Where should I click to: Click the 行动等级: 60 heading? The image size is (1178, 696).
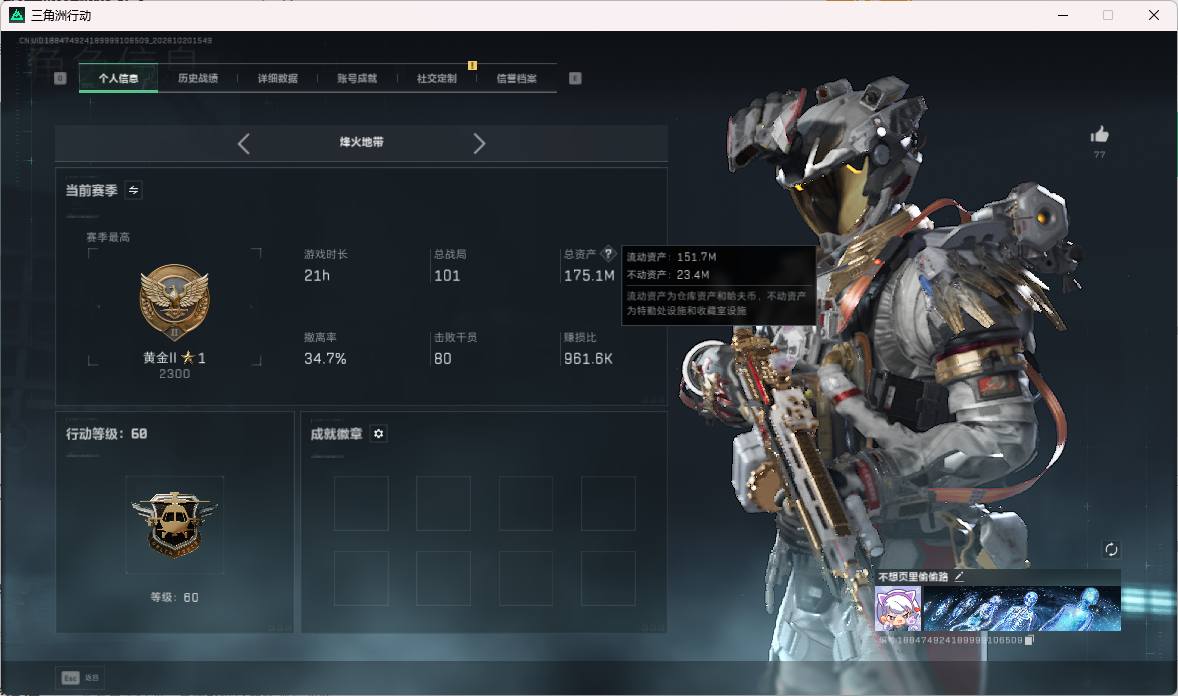pos(106,434)
